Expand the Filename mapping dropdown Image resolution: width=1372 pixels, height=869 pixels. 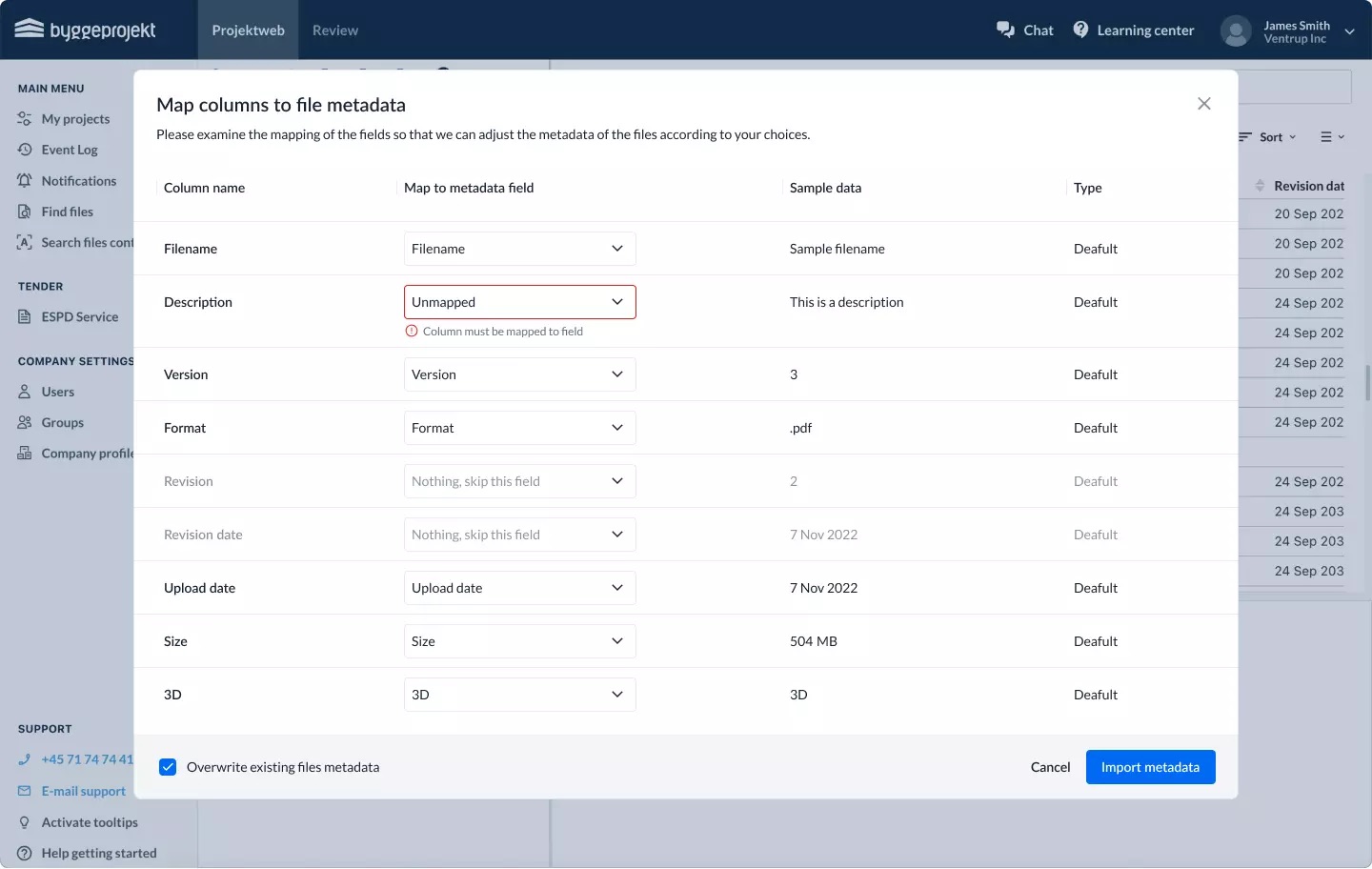click(x=519, y=249)
